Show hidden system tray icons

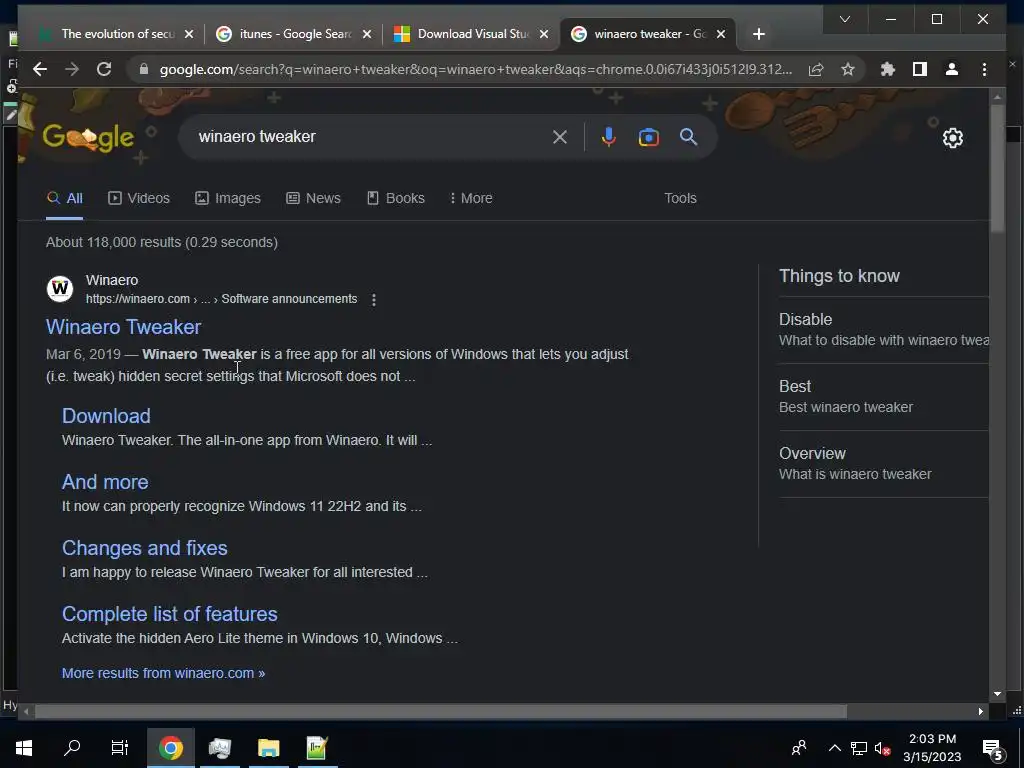(835, 748)
